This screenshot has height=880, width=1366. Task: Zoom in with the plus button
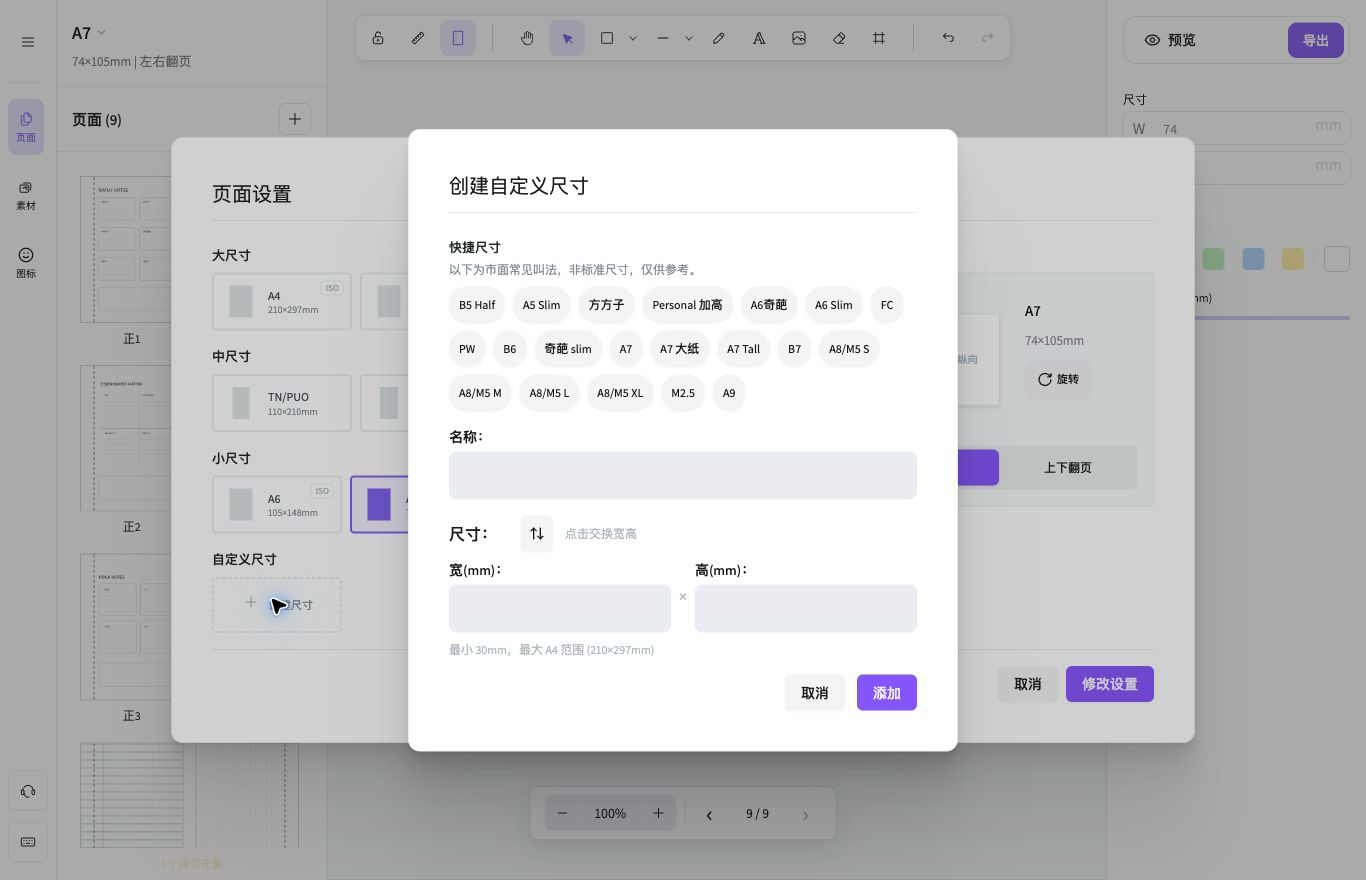[x=658, y=813]
